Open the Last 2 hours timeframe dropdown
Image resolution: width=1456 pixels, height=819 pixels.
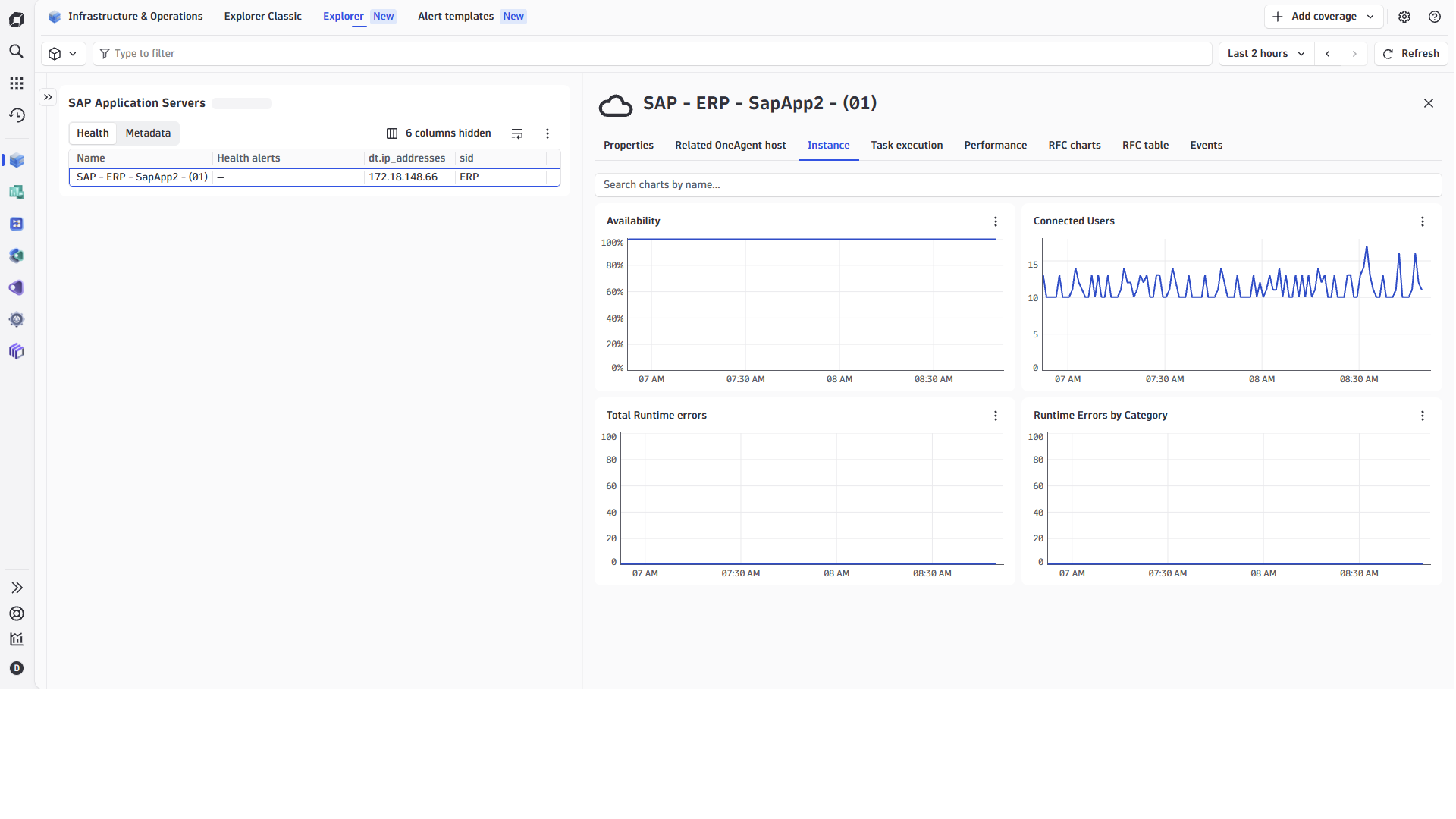[x=1266, y=54]
